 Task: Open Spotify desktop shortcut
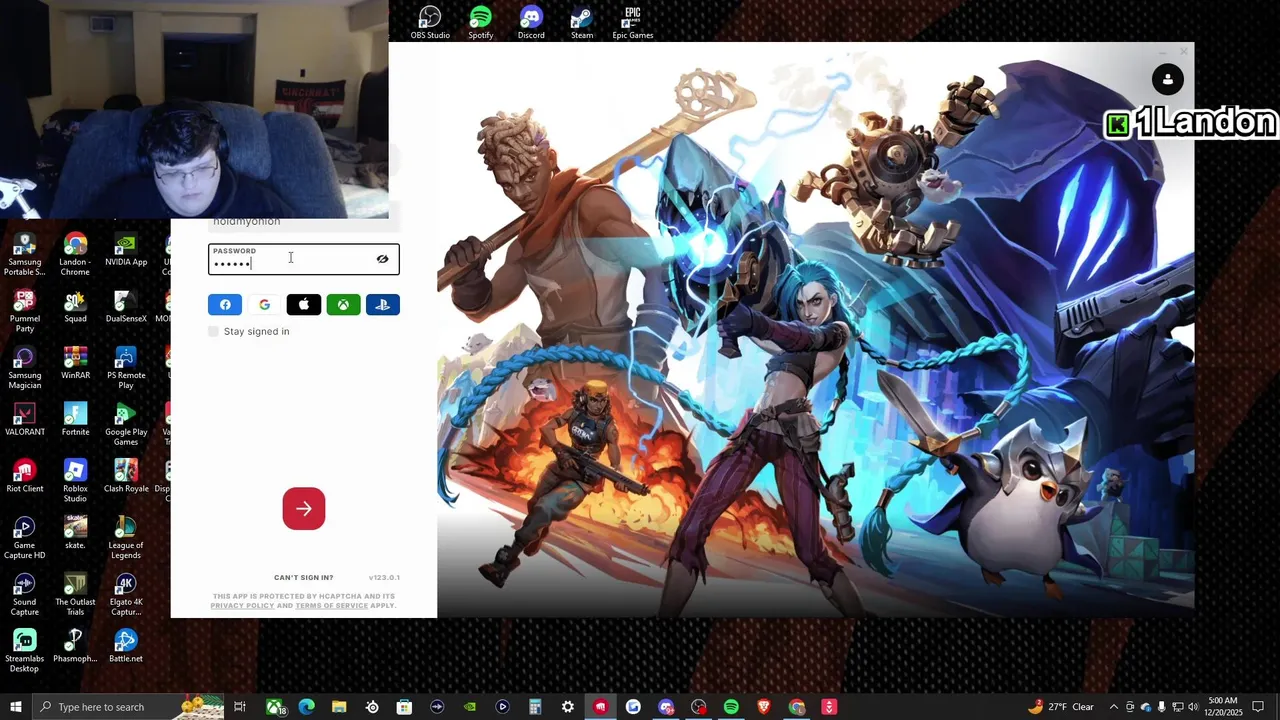point(481,23)
